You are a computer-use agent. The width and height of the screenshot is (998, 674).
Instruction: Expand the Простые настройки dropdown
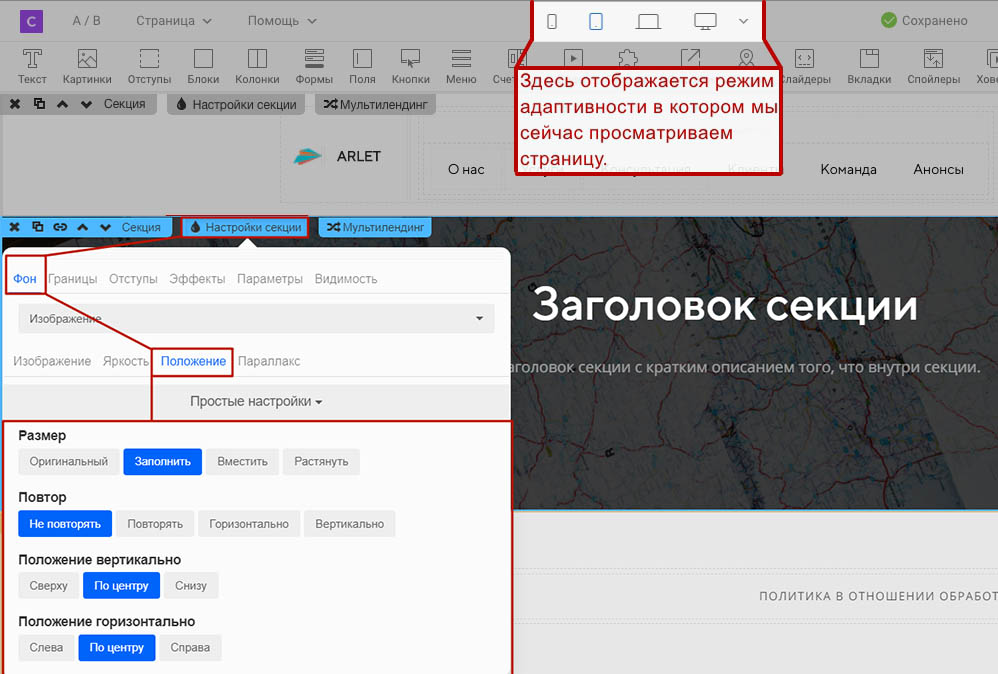pos(256,401)
